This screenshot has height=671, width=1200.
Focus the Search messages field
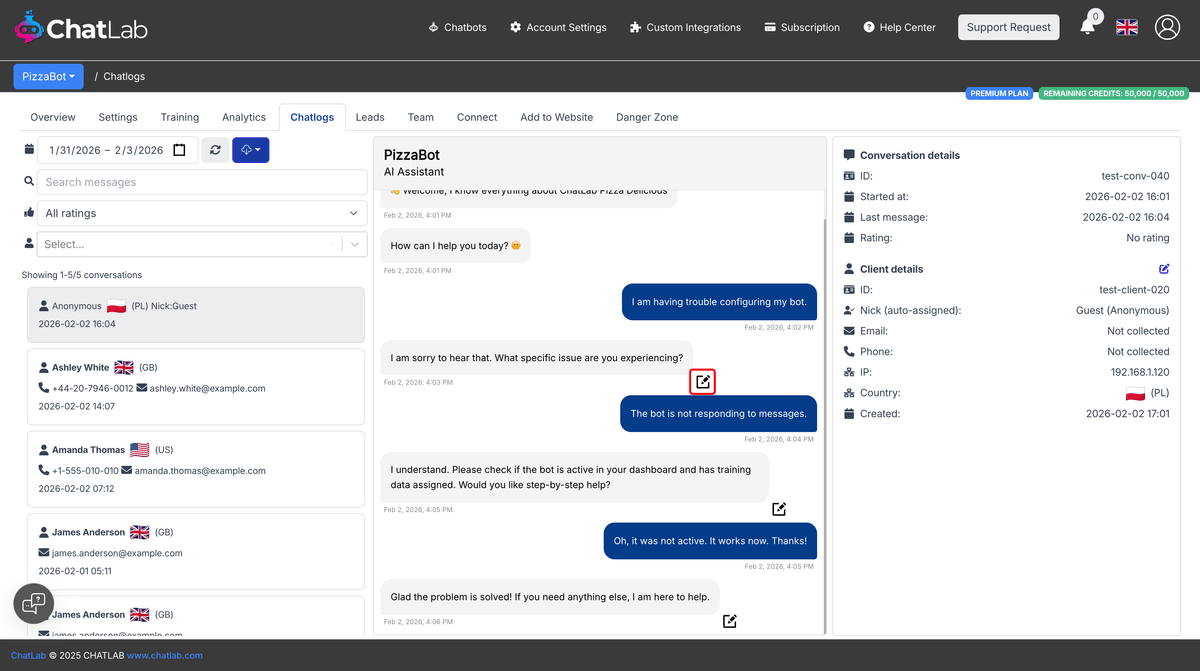tap(202, 182)
